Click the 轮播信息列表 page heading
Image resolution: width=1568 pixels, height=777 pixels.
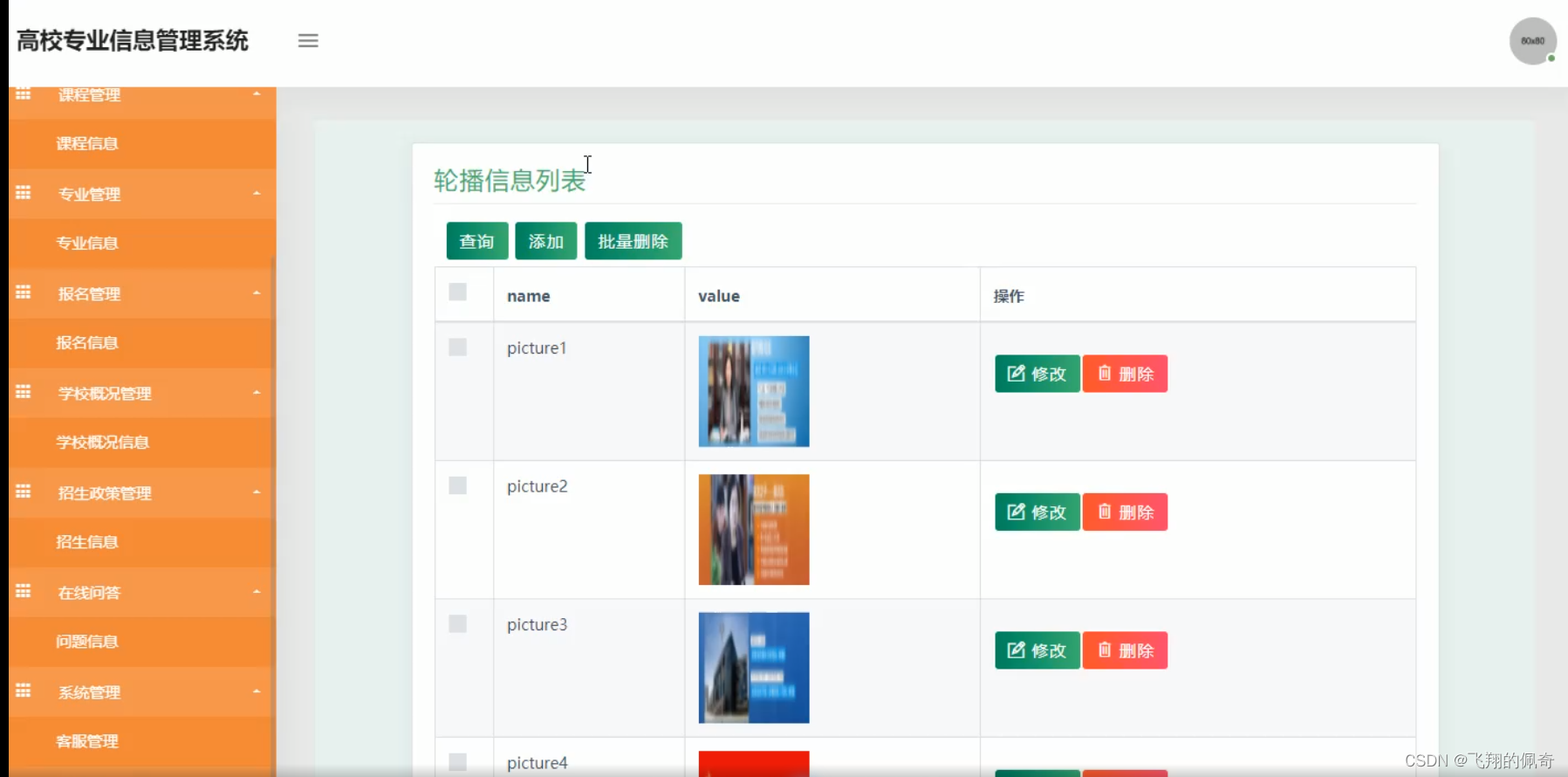coord(510,181)
